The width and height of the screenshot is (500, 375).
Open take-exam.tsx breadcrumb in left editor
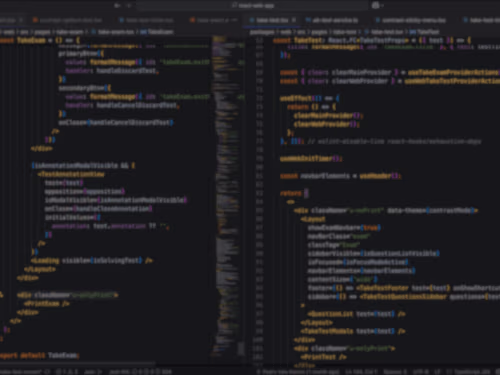click(113, 32)
